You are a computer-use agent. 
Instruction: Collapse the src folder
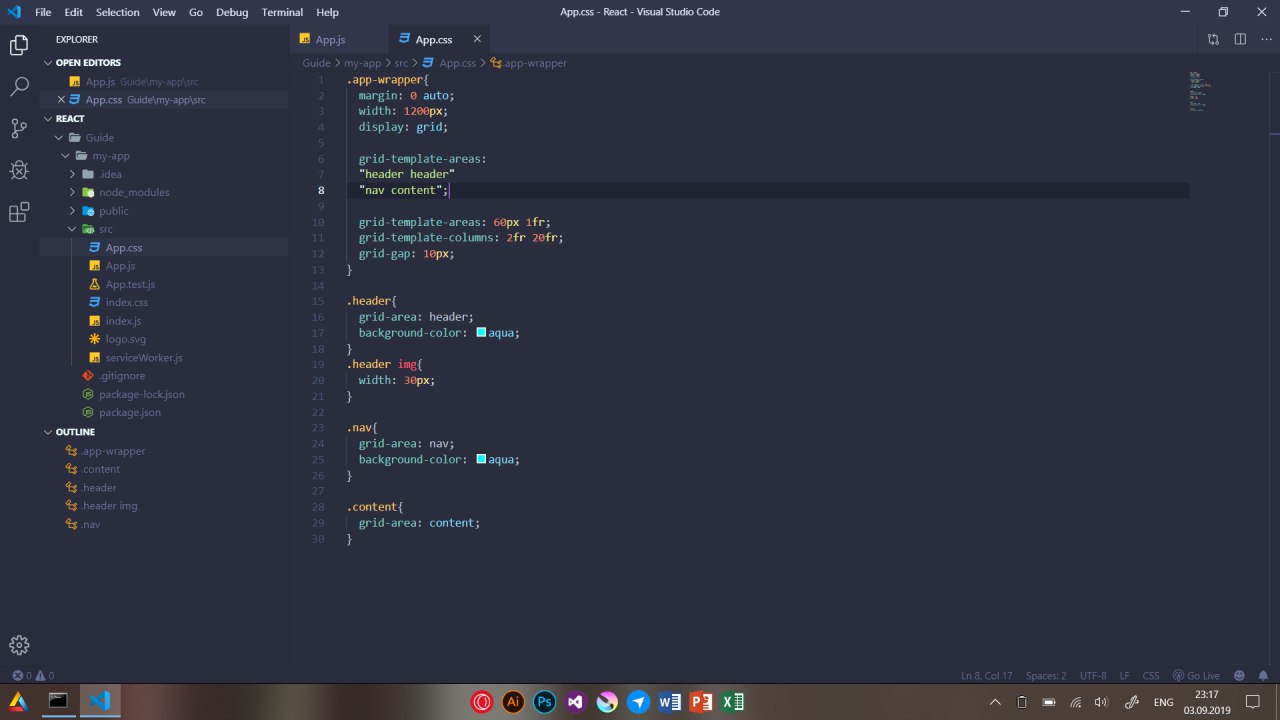(x=105, y=229)
